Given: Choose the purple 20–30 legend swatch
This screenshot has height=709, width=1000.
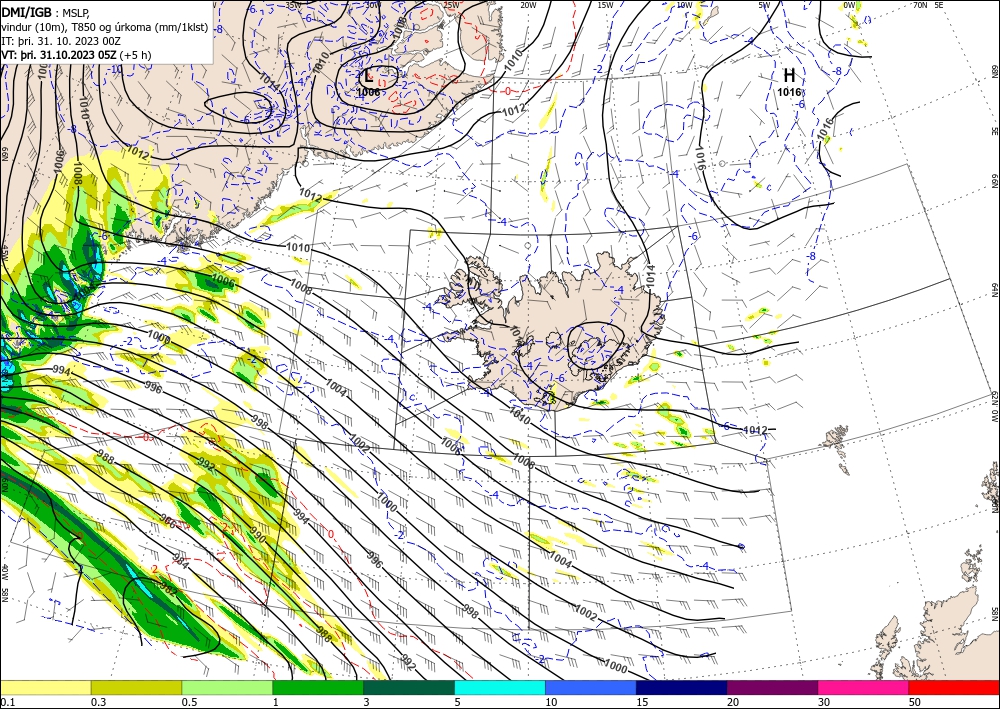Looking at the screenshot, I should click(772, 687).
